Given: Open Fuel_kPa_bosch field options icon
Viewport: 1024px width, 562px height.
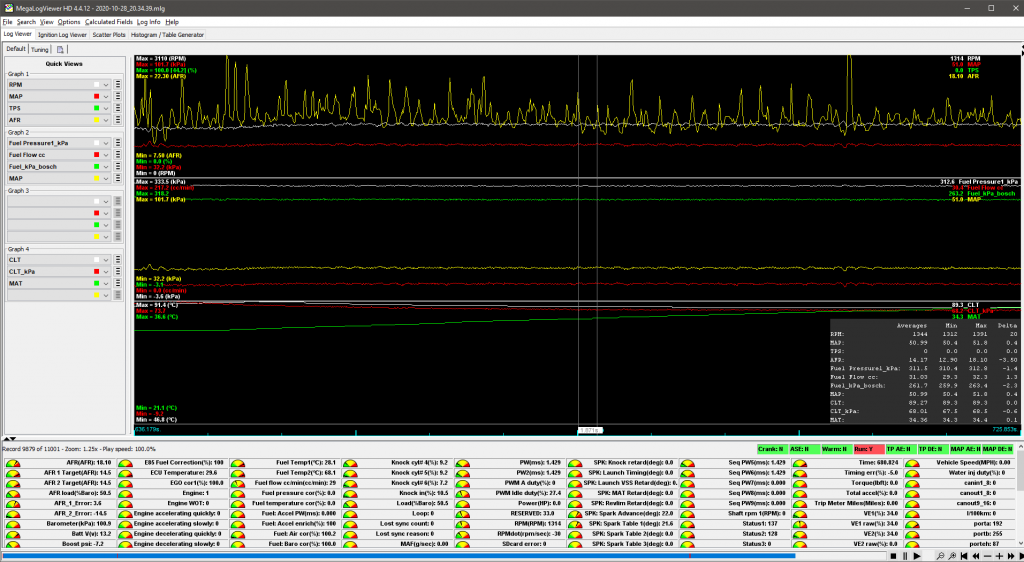Looking at the screenshot, I should 118,166.
